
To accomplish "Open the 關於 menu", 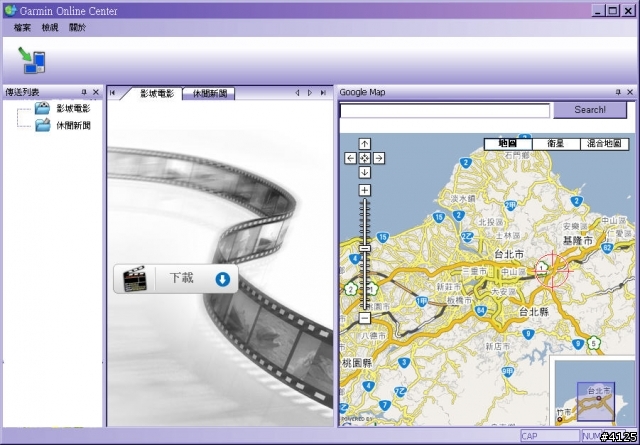I will [77, 27].
